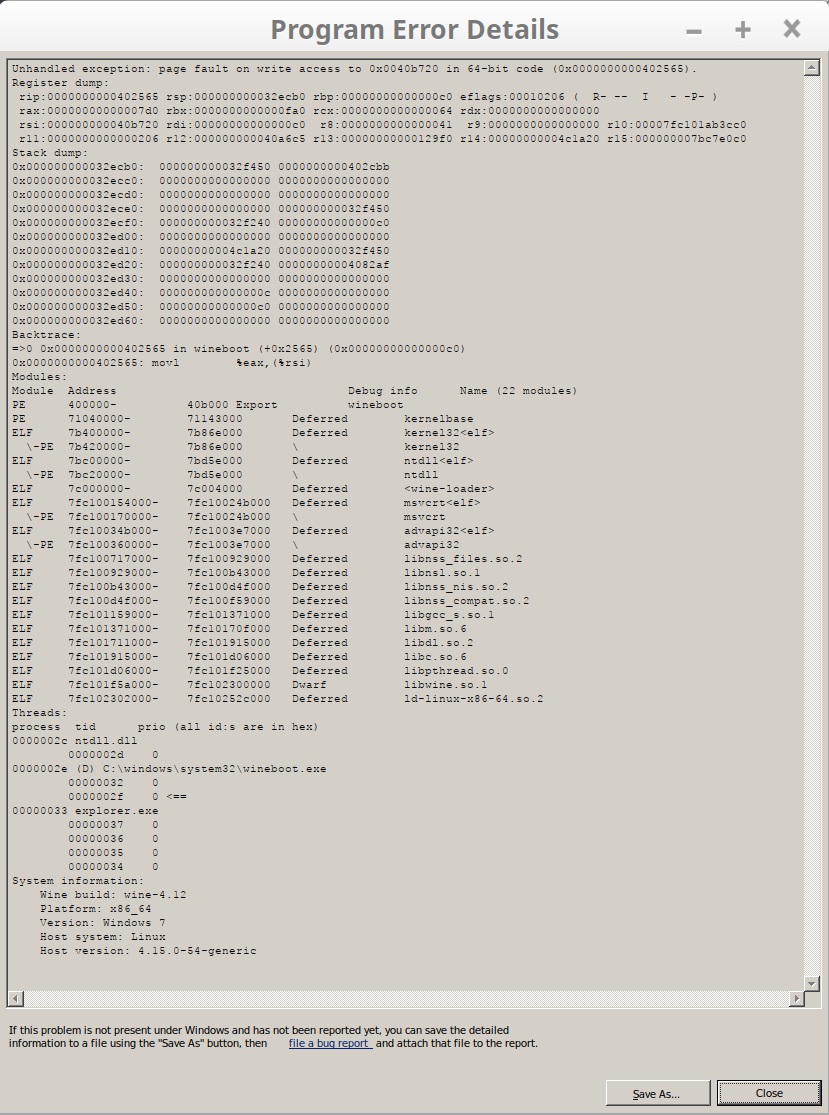Click the 'libgcc_s.so.1' module name
Screen dimensions: 829x1115
point(449,614)
